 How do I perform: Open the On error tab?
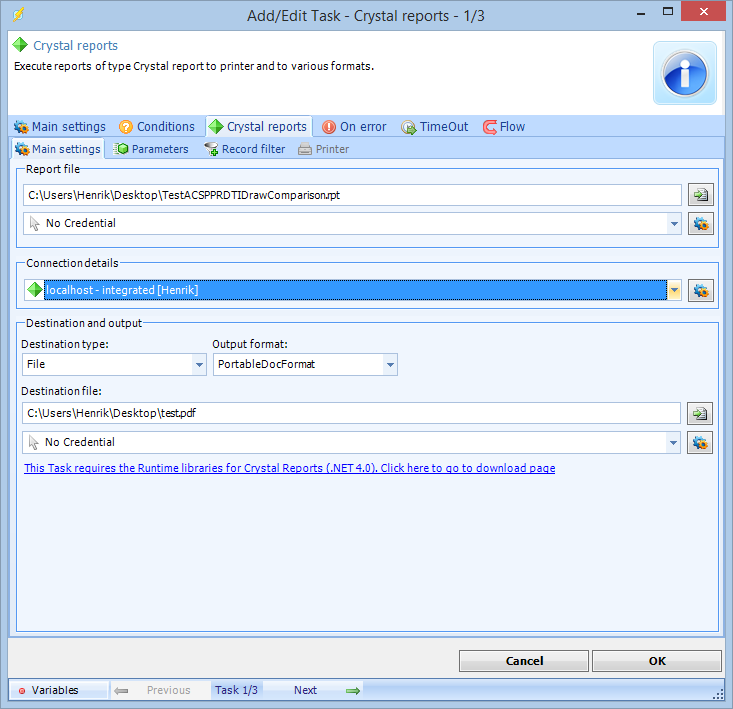[x=354, y=127]
